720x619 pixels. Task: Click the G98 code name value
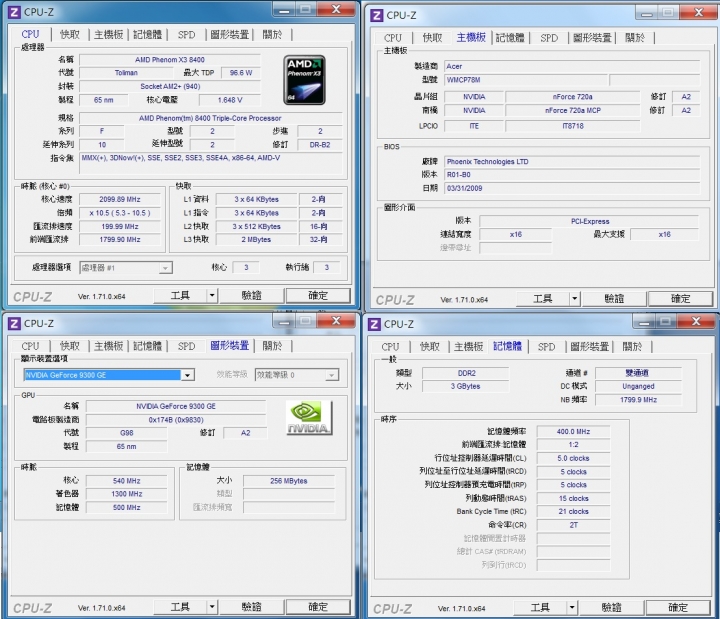[126, 433]
